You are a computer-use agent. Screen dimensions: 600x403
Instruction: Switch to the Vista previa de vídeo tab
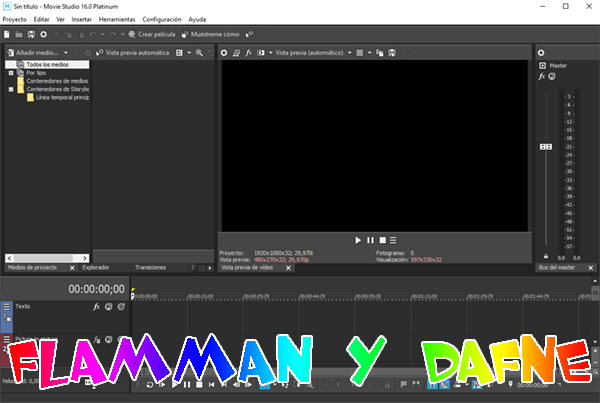point(247,268)
